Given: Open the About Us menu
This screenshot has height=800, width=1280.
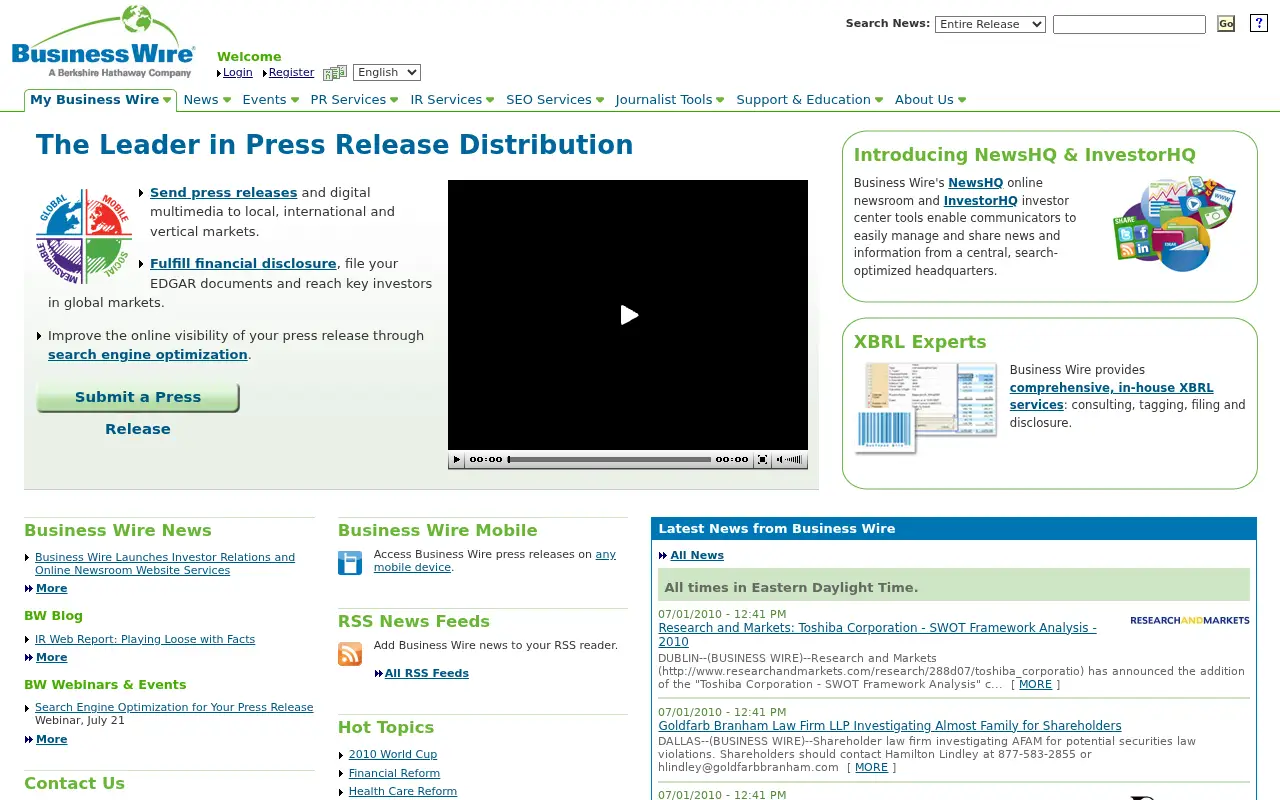Looking at the screenshot, I should pos(930,100).
